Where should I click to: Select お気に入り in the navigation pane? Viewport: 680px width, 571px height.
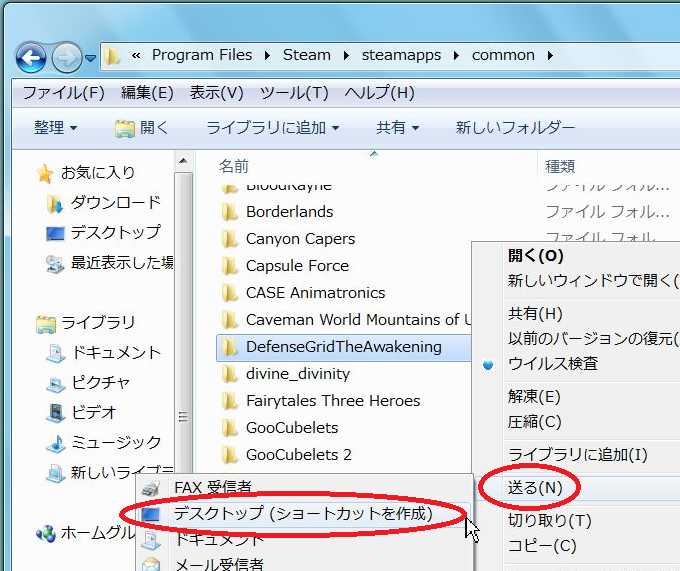click(86, 173)
